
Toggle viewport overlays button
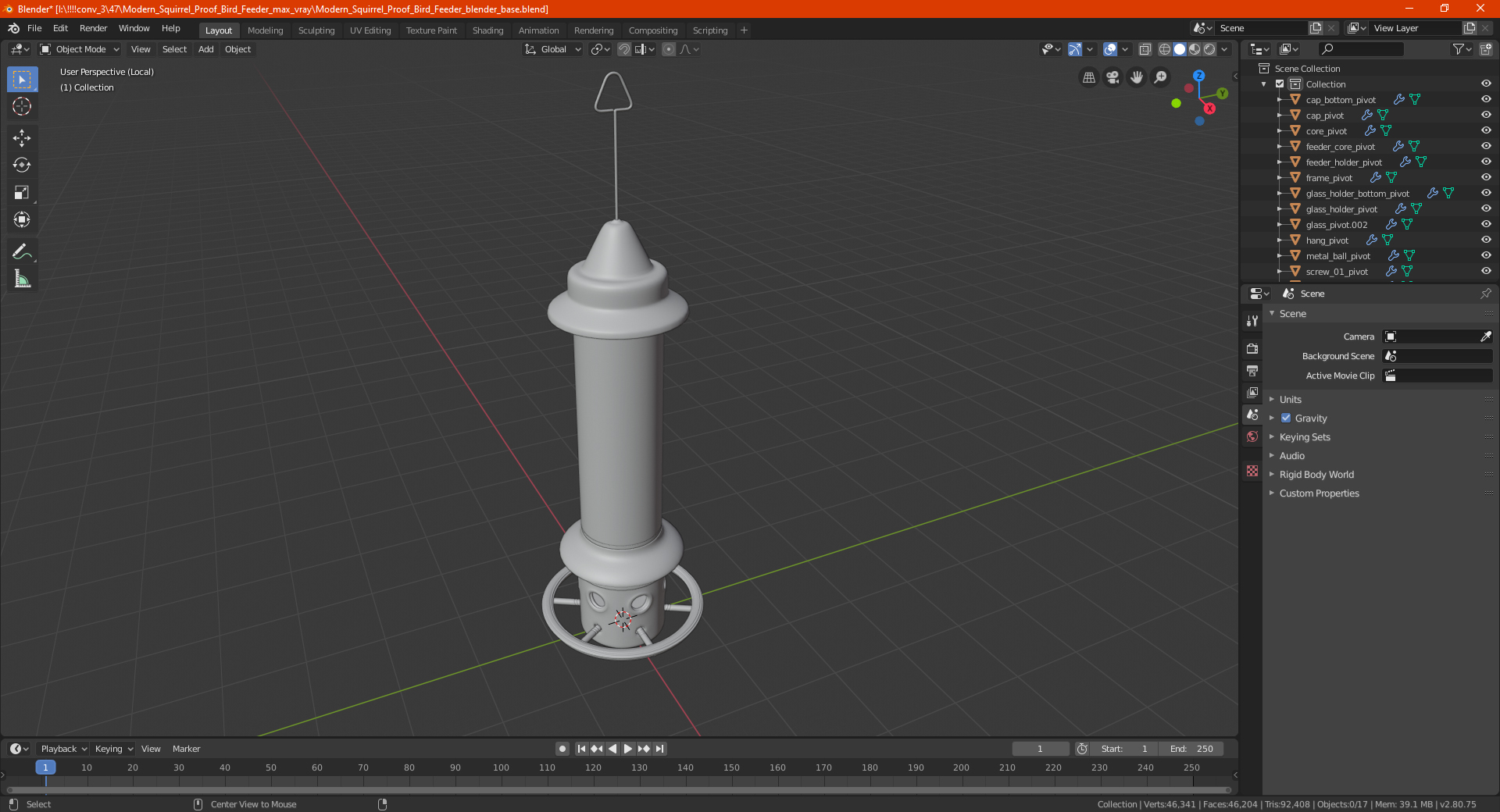tap(1109, 49)
